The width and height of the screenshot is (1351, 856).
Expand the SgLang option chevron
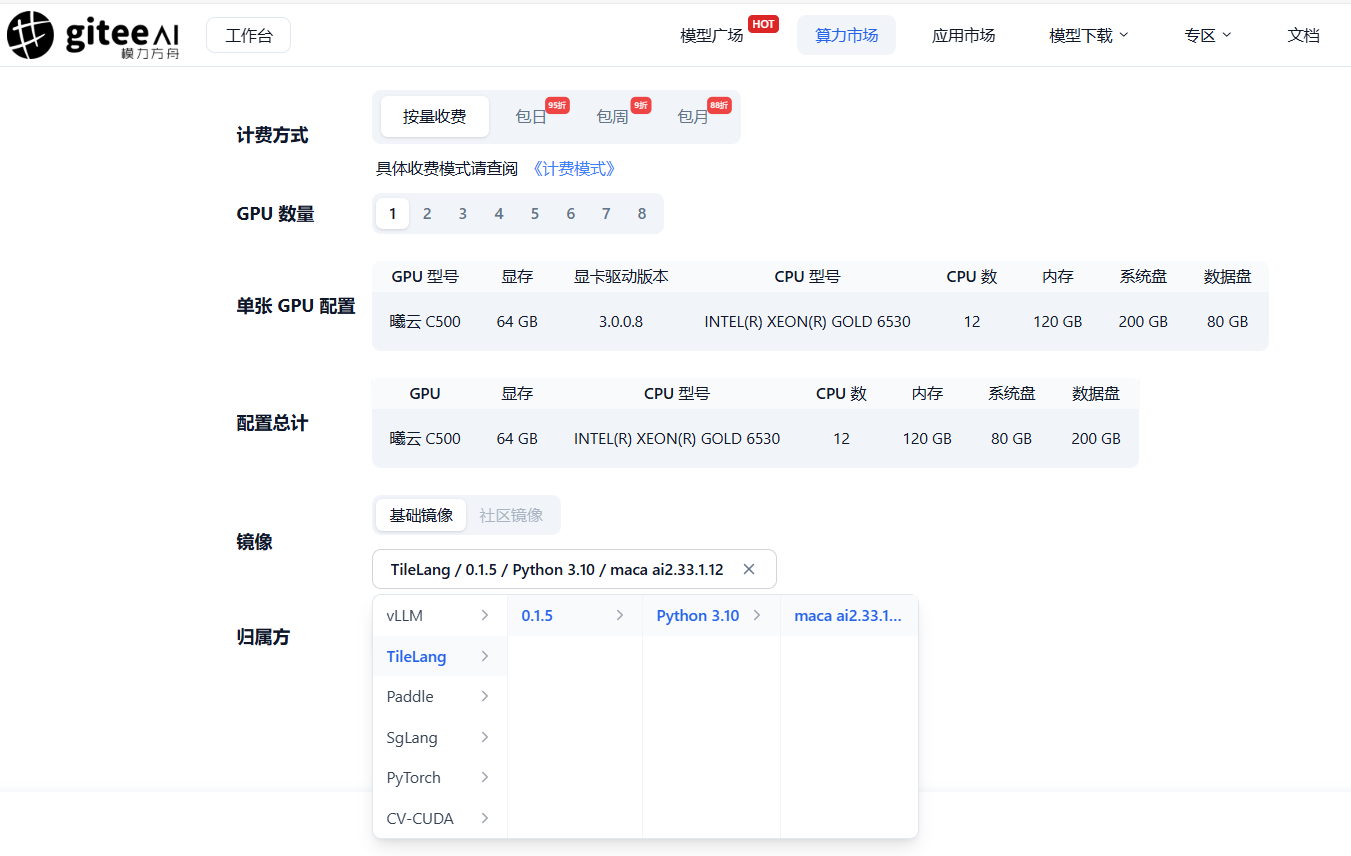click(485, 737)
